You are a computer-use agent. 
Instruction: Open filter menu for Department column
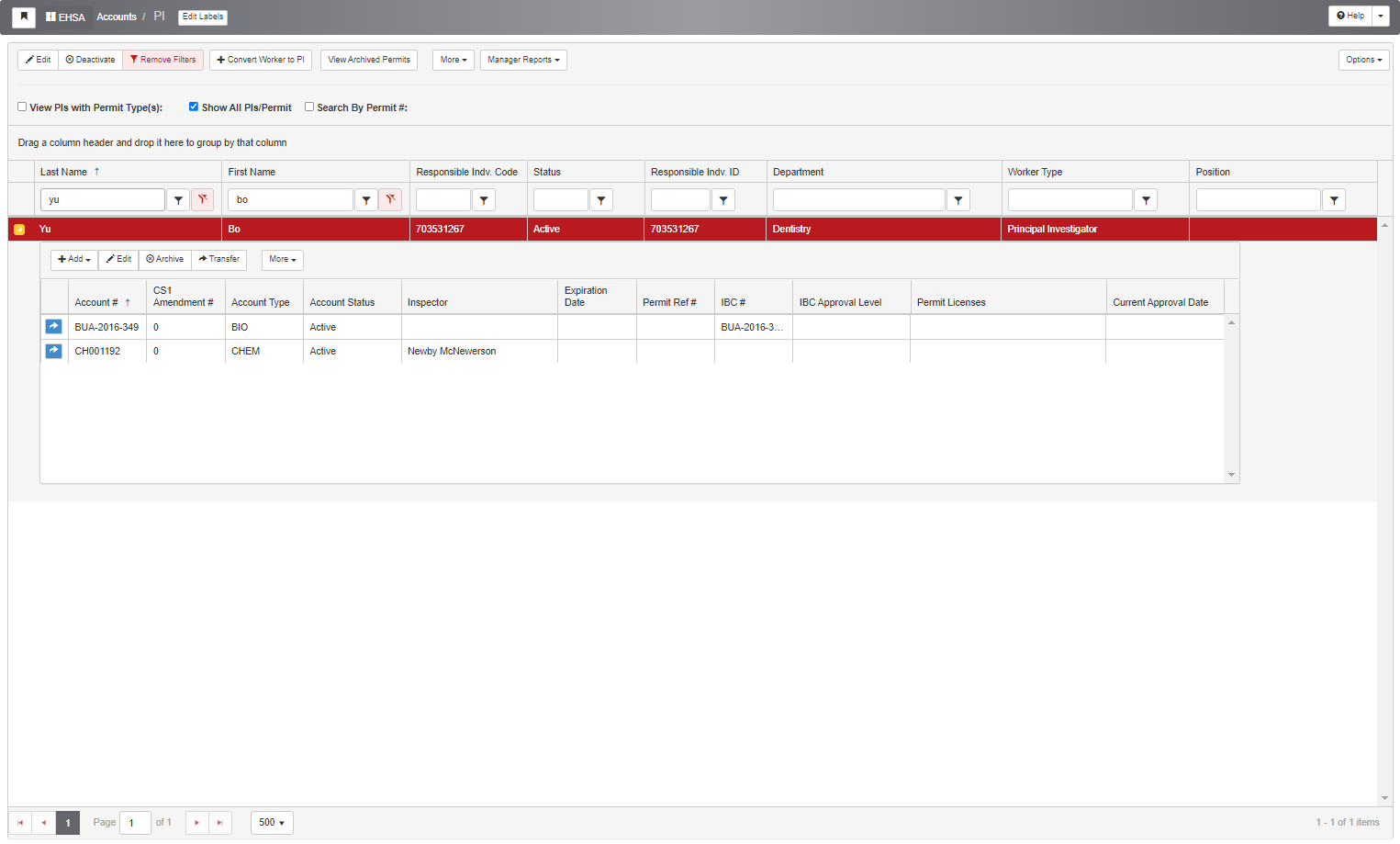point(958,199)
